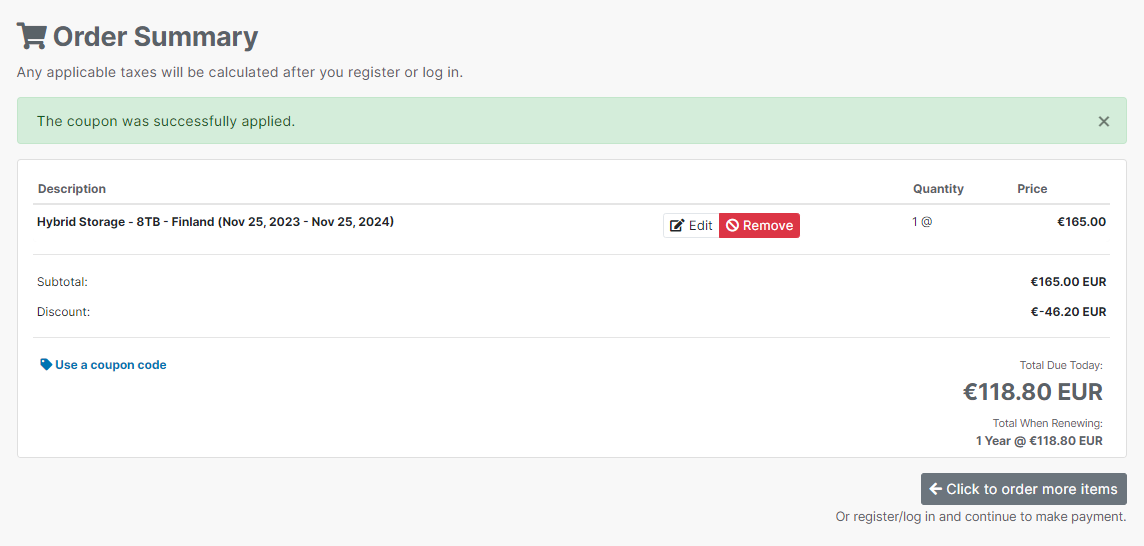Open the Use a coupon code link

[x=103, y=364]
